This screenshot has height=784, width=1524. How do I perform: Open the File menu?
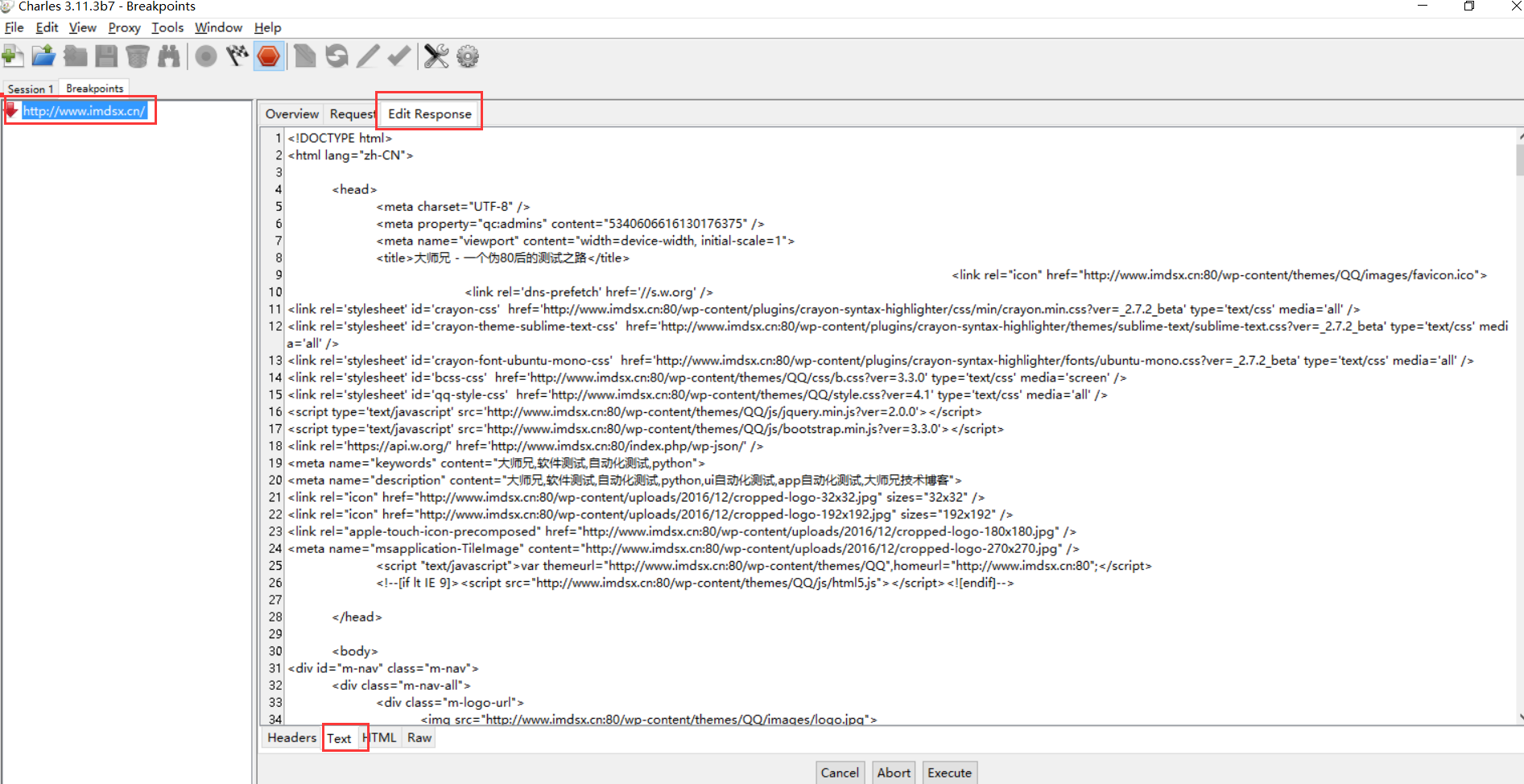[x=14, y=27]
